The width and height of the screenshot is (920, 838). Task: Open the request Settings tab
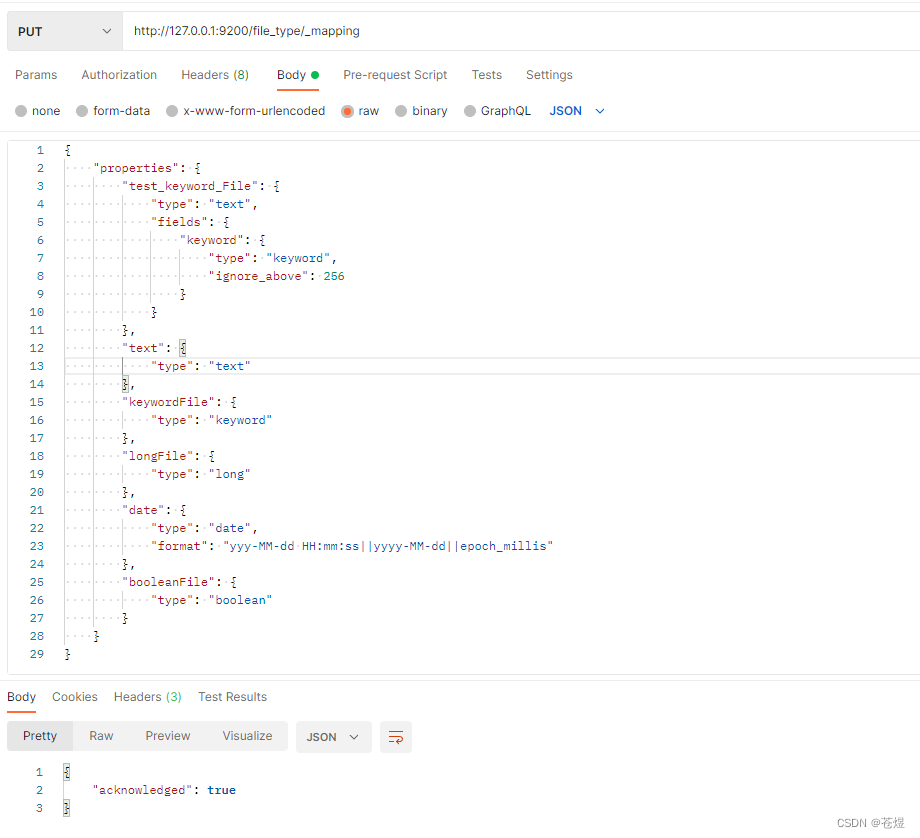pos(549,75)
